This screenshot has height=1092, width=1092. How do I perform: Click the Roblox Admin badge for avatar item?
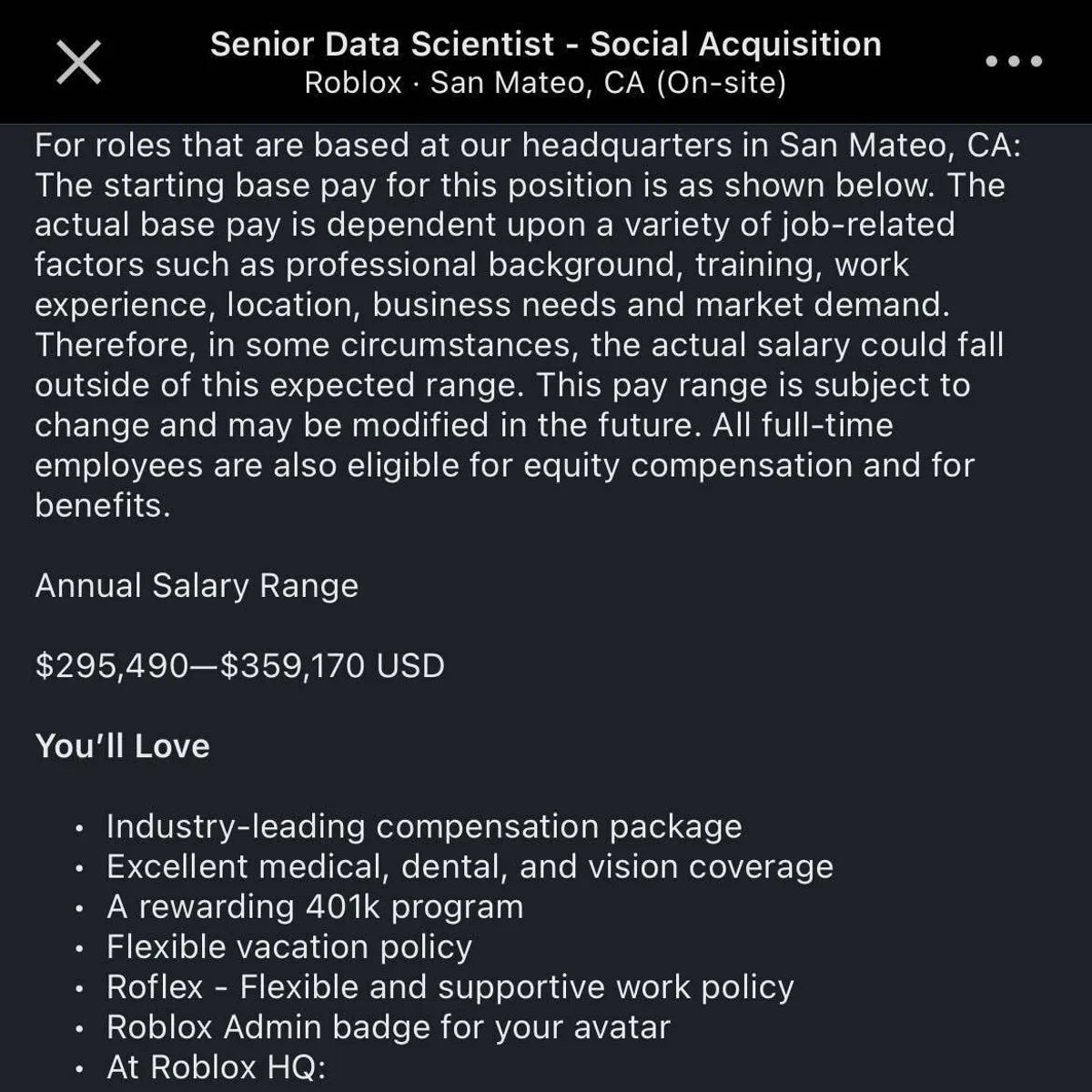(x=389, y=1026)
